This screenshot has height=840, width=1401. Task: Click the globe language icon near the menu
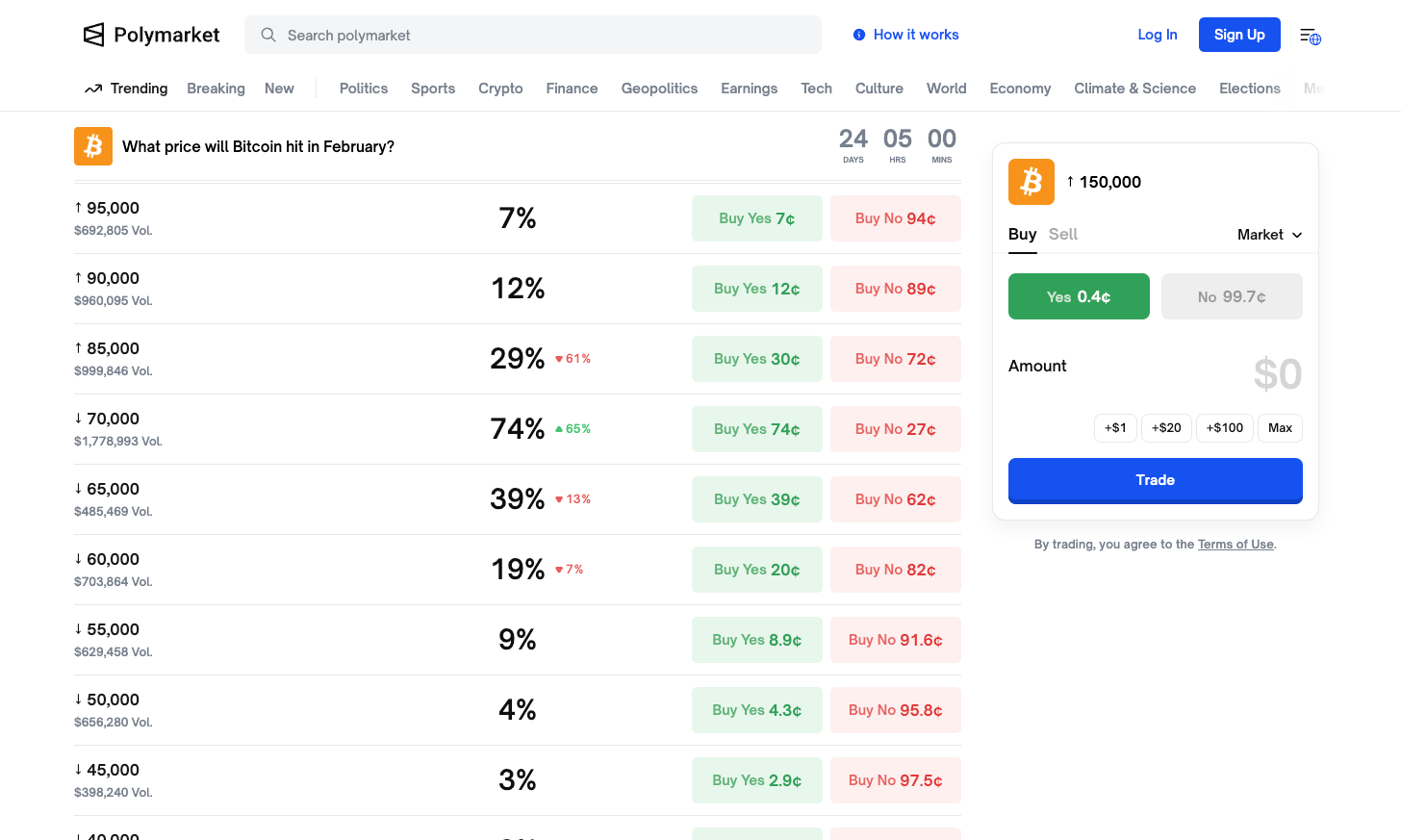click(1314, 39)
